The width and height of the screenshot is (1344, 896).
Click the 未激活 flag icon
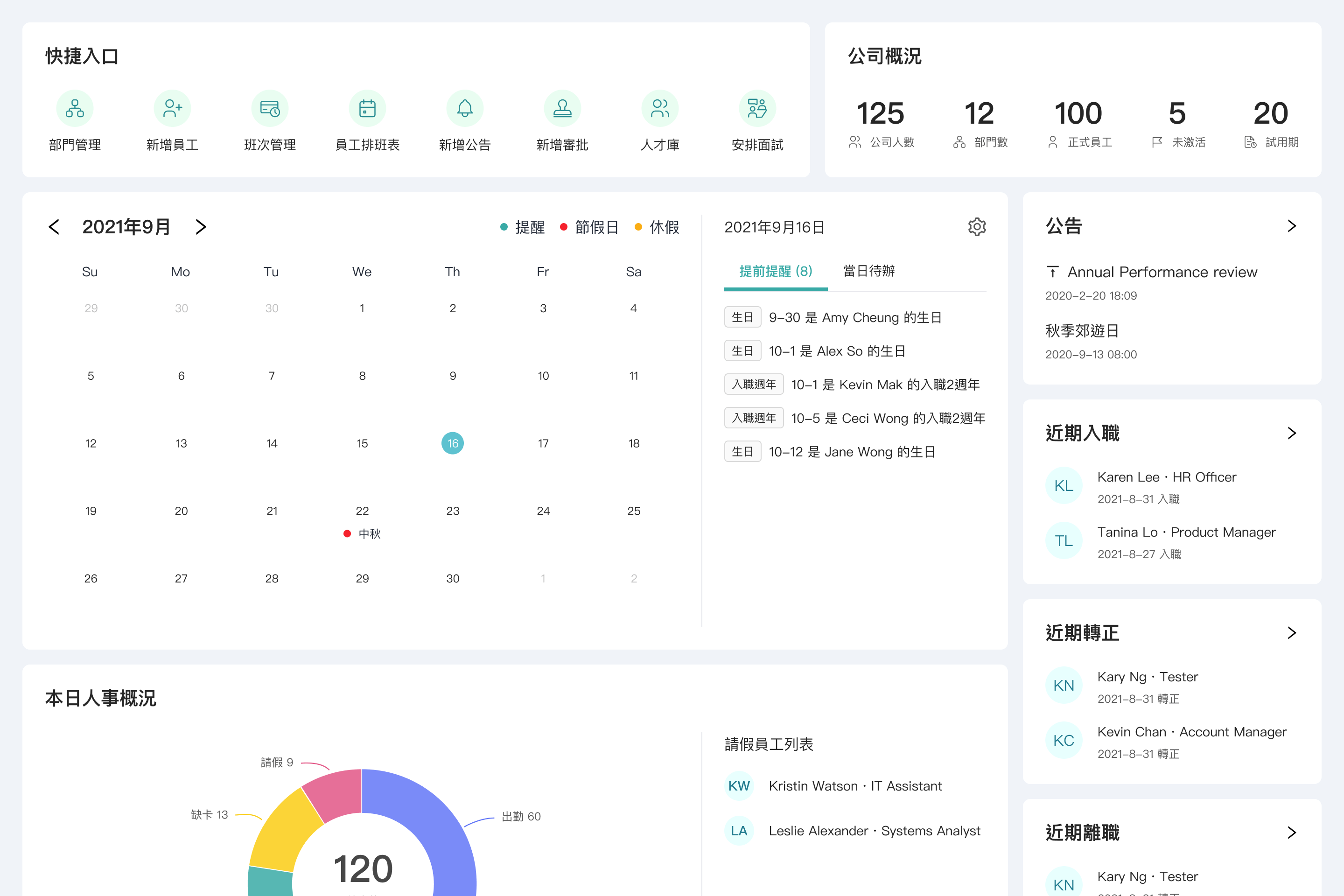pyautogui.click(x=1157, y=142)
